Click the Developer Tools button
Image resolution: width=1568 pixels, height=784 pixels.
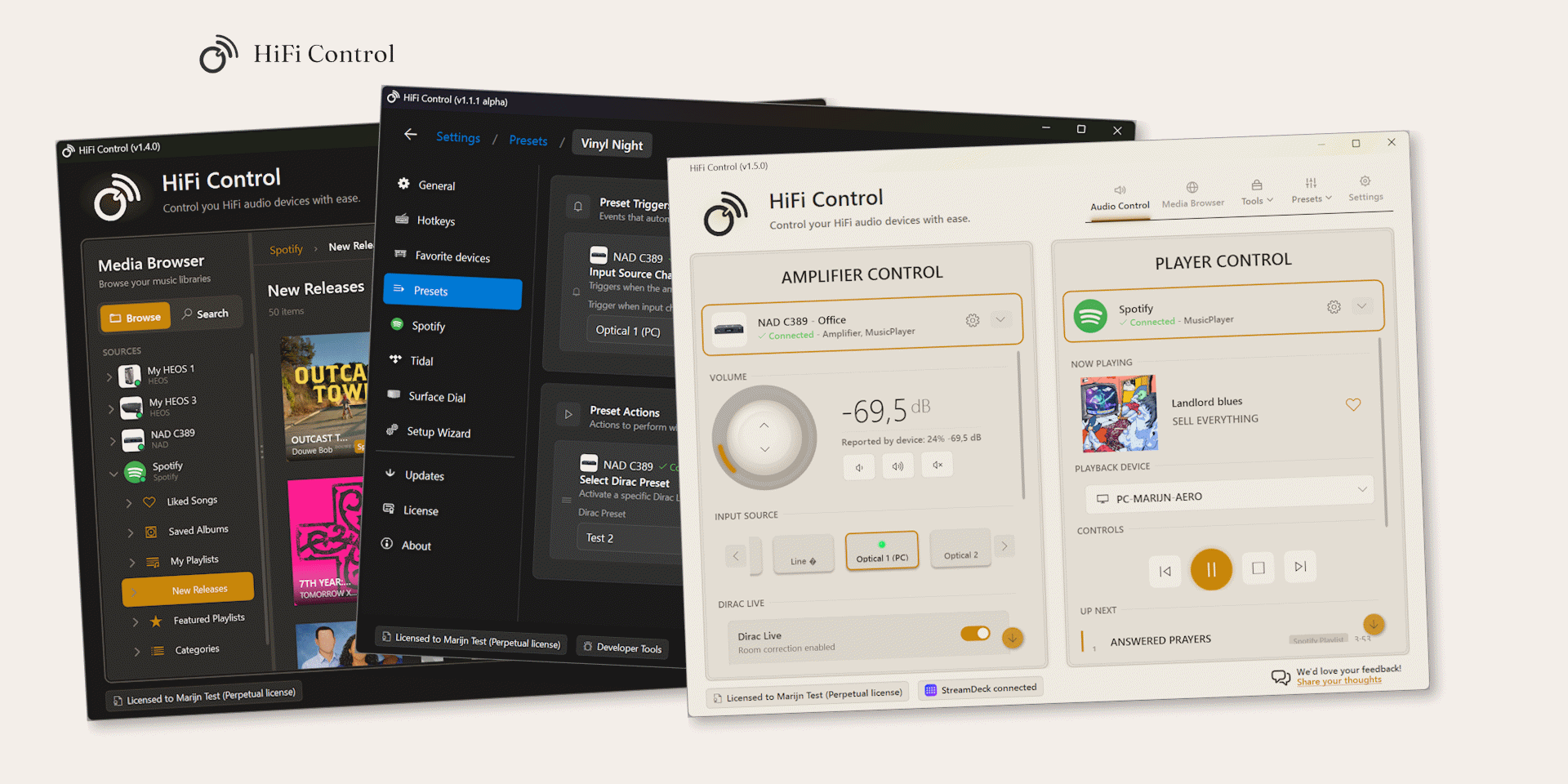[622, 648]
